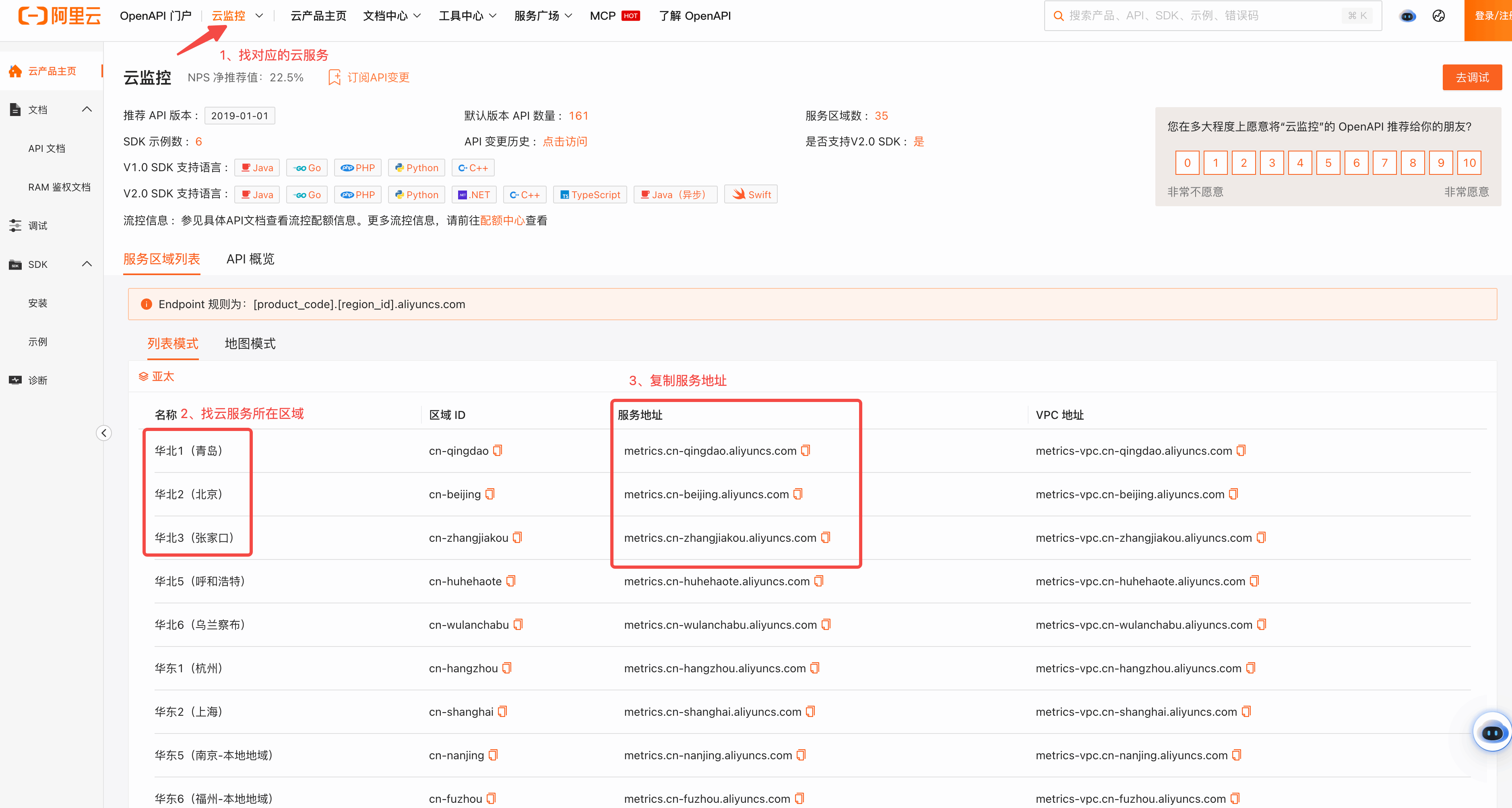Collapse the sidebar with the arrow handle
The height and width of the screenshot is (808, 1512).
(x=104, y=433)
